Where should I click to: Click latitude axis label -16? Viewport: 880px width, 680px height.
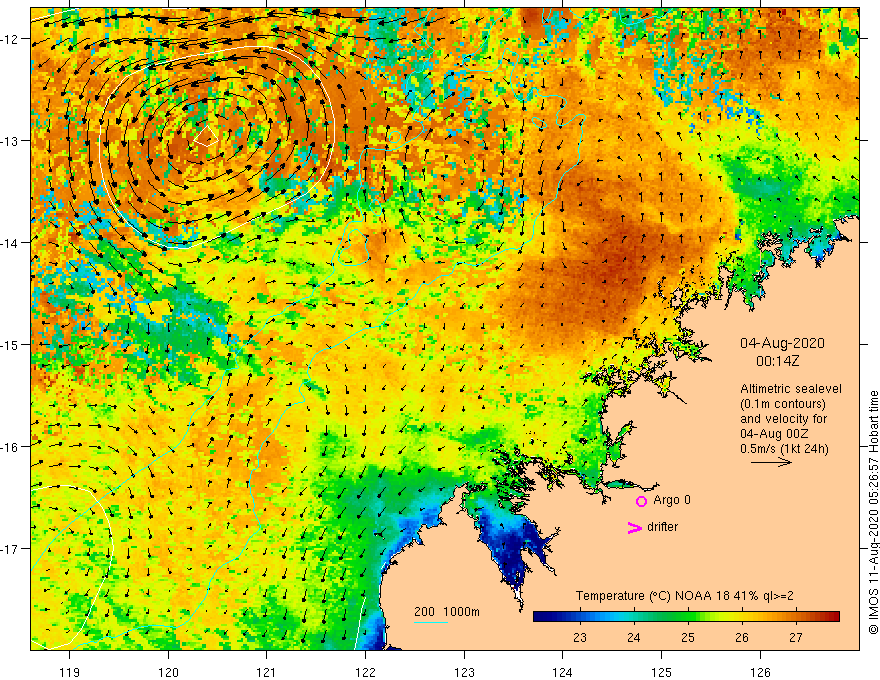(x=11, y=447)
